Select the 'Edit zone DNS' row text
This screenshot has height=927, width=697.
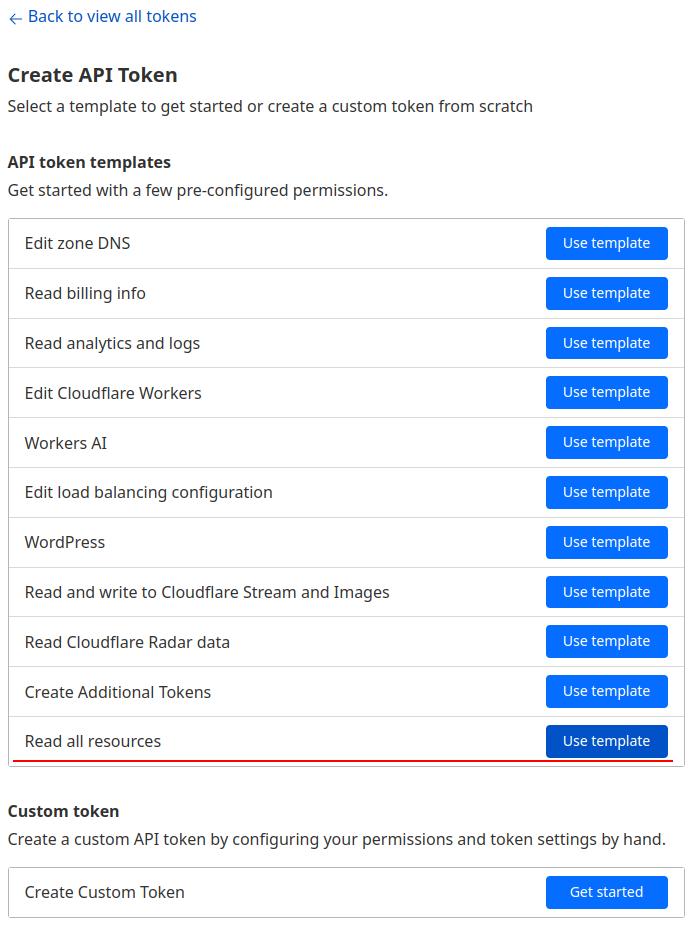77,244
